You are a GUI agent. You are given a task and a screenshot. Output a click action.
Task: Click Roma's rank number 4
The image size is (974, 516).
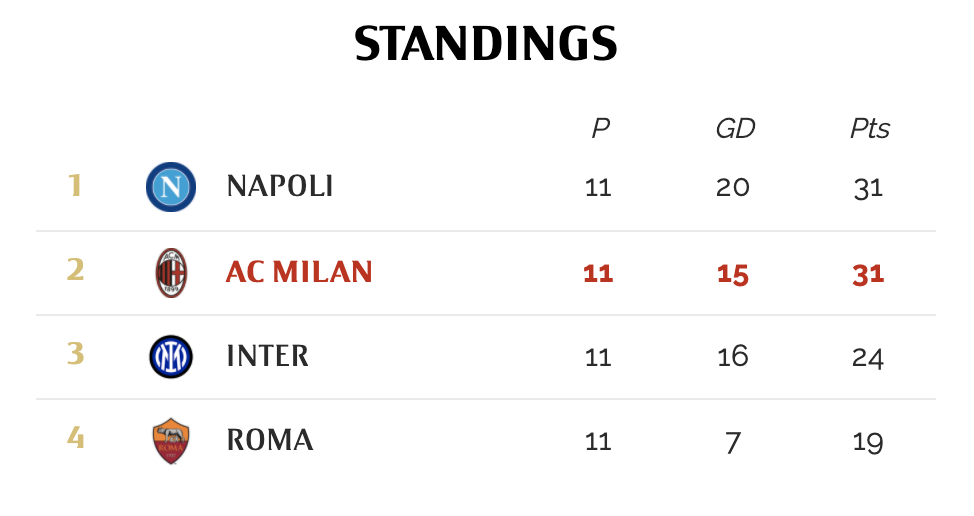pyautogui.click(x=75, y=440)
